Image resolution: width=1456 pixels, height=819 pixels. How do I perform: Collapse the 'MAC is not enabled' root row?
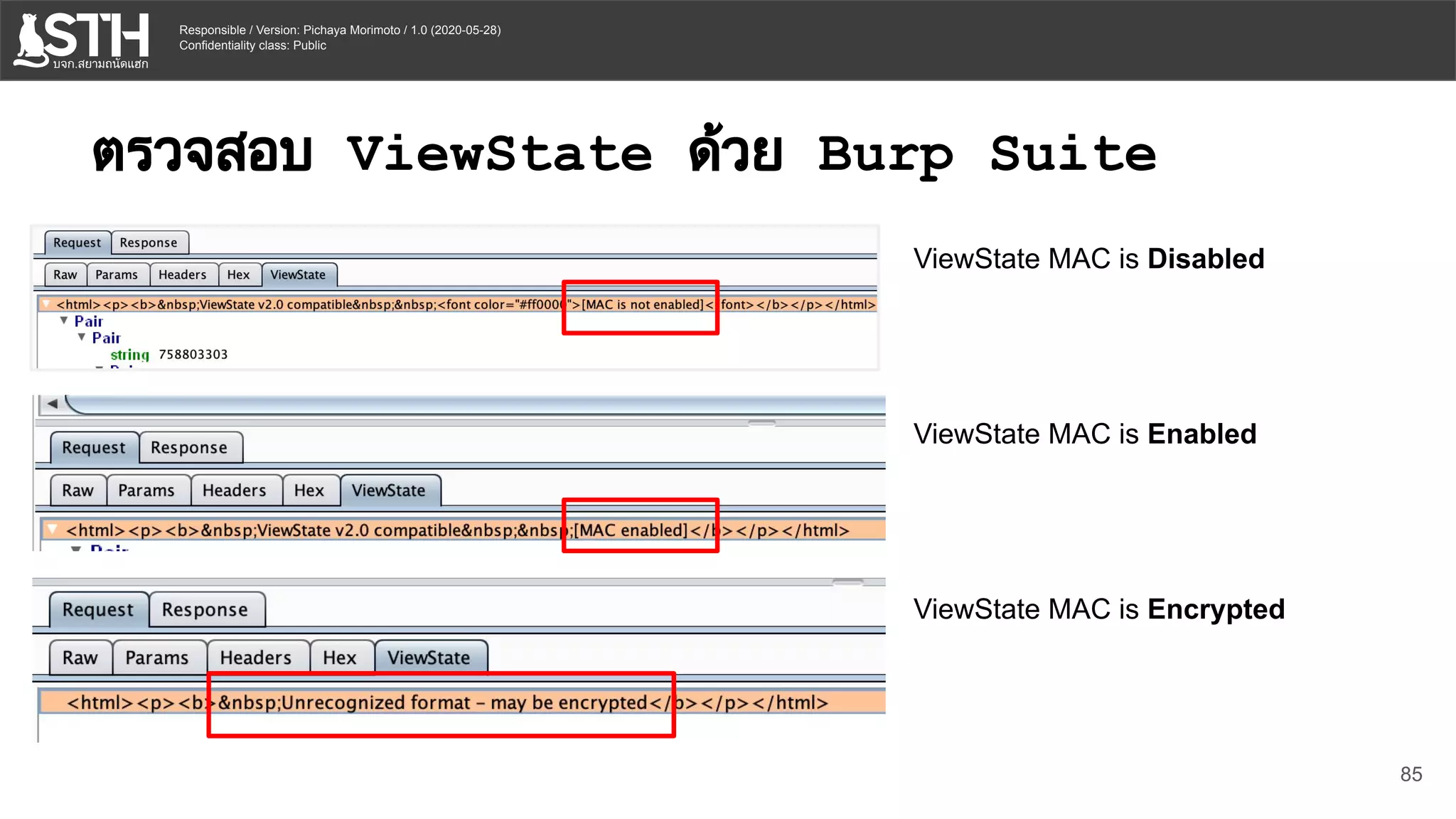(46, 304)
